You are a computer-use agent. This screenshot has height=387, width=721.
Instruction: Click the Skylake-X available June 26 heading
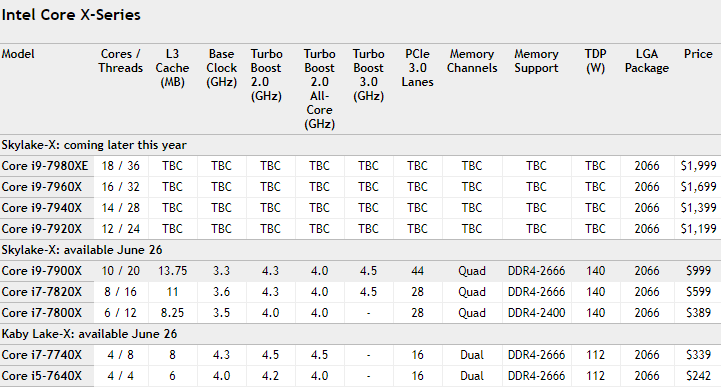(82, 250)
